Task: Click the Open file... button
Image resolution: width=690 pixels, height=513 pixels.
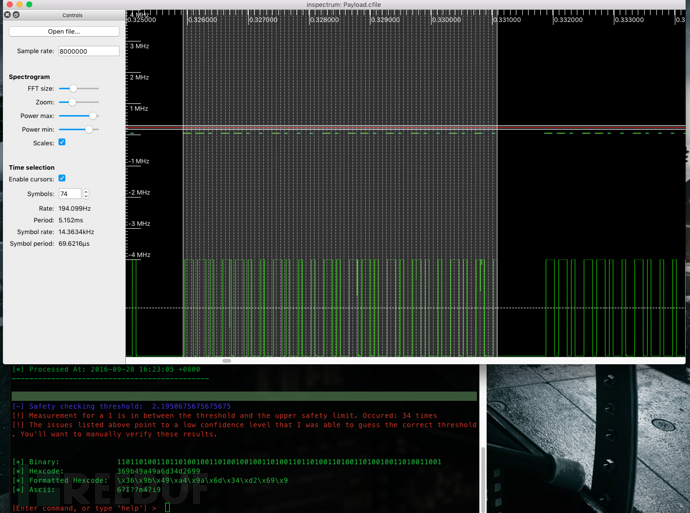Action: [x=64, y=31]
